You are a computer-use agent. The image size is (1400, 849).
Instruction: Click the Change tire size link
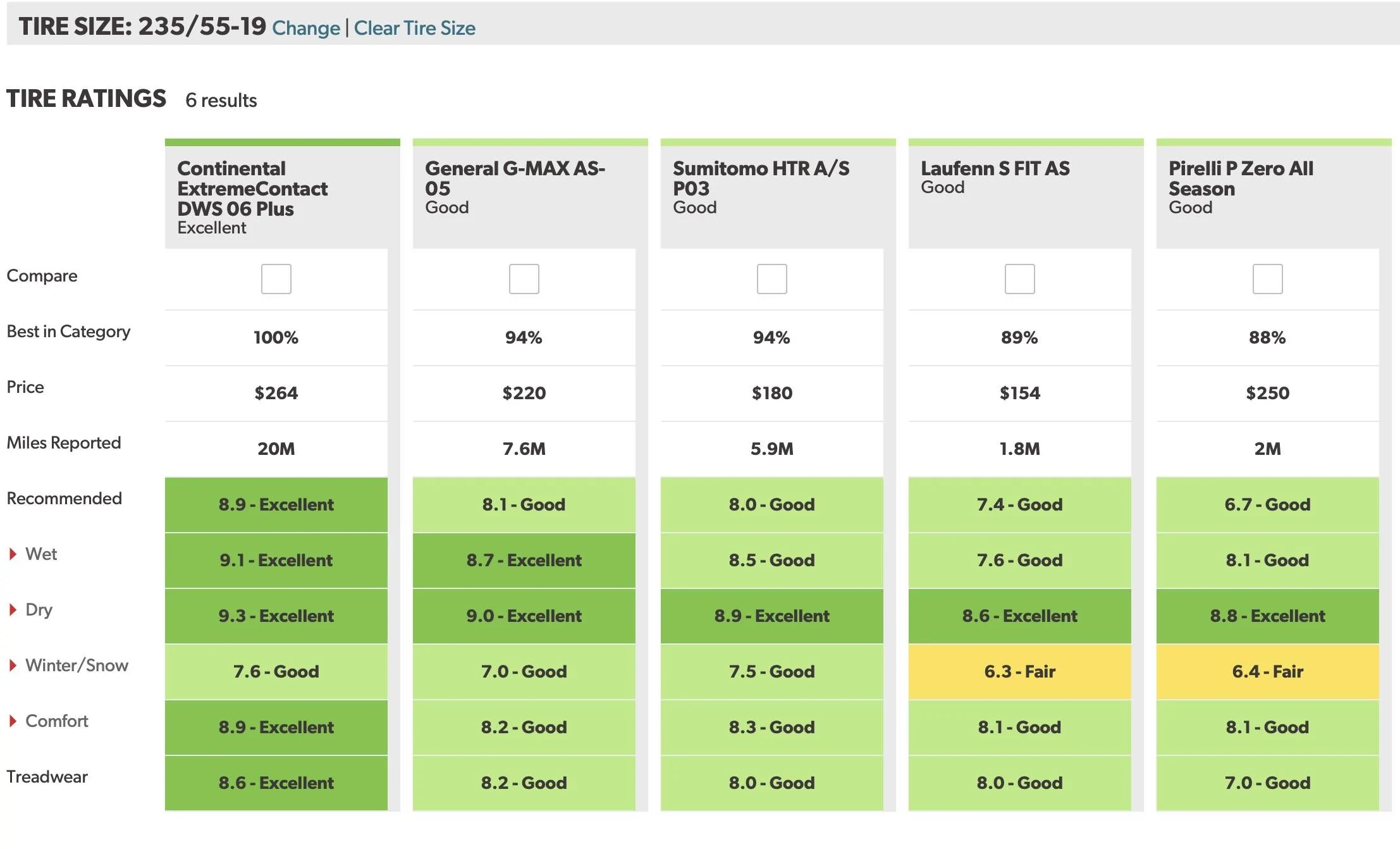tap(306, 28)
